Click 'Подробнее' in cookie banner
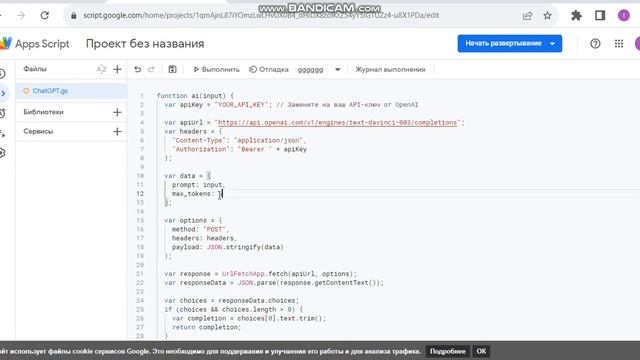640x360 pixels. (x=447, y=351)
